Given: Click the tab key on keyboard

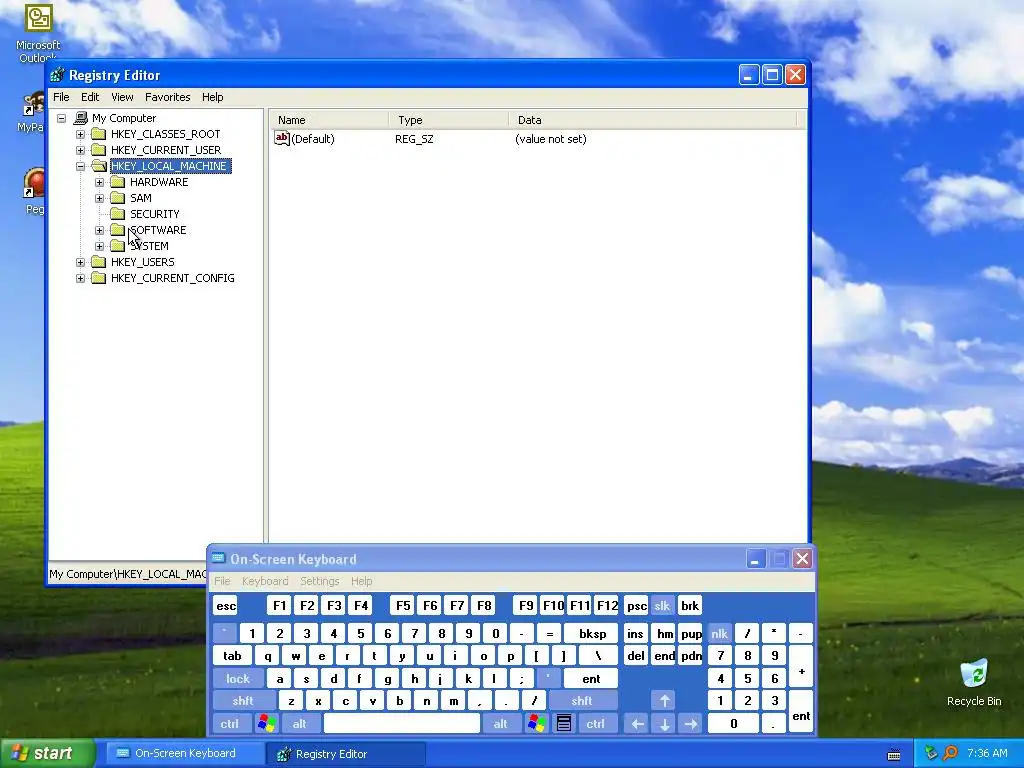Looking at the screenshot, I should pos(232,656).
